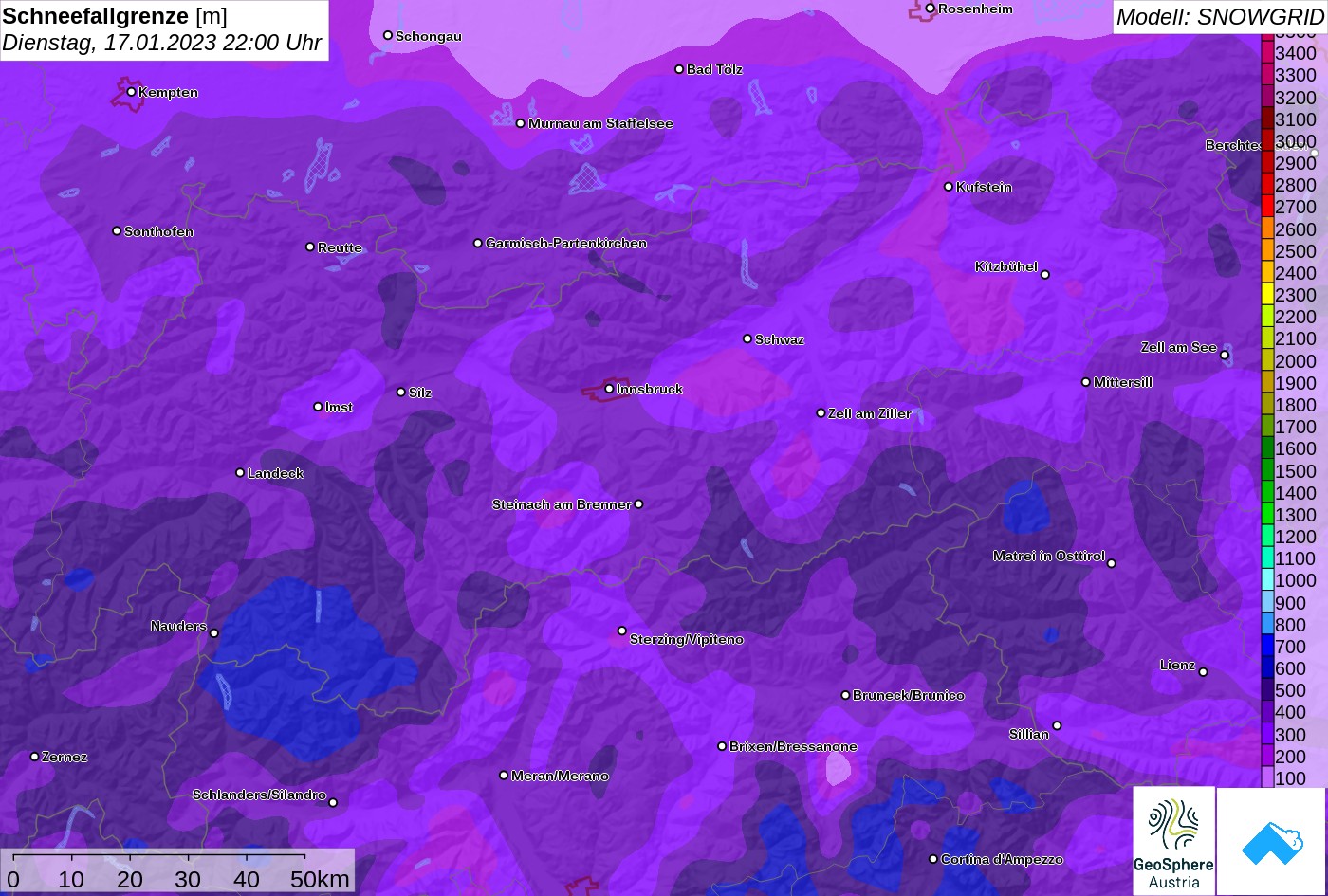Select the Schongau marker dot
Viewport: 1328px width, 896px height.
pos(388,35)
